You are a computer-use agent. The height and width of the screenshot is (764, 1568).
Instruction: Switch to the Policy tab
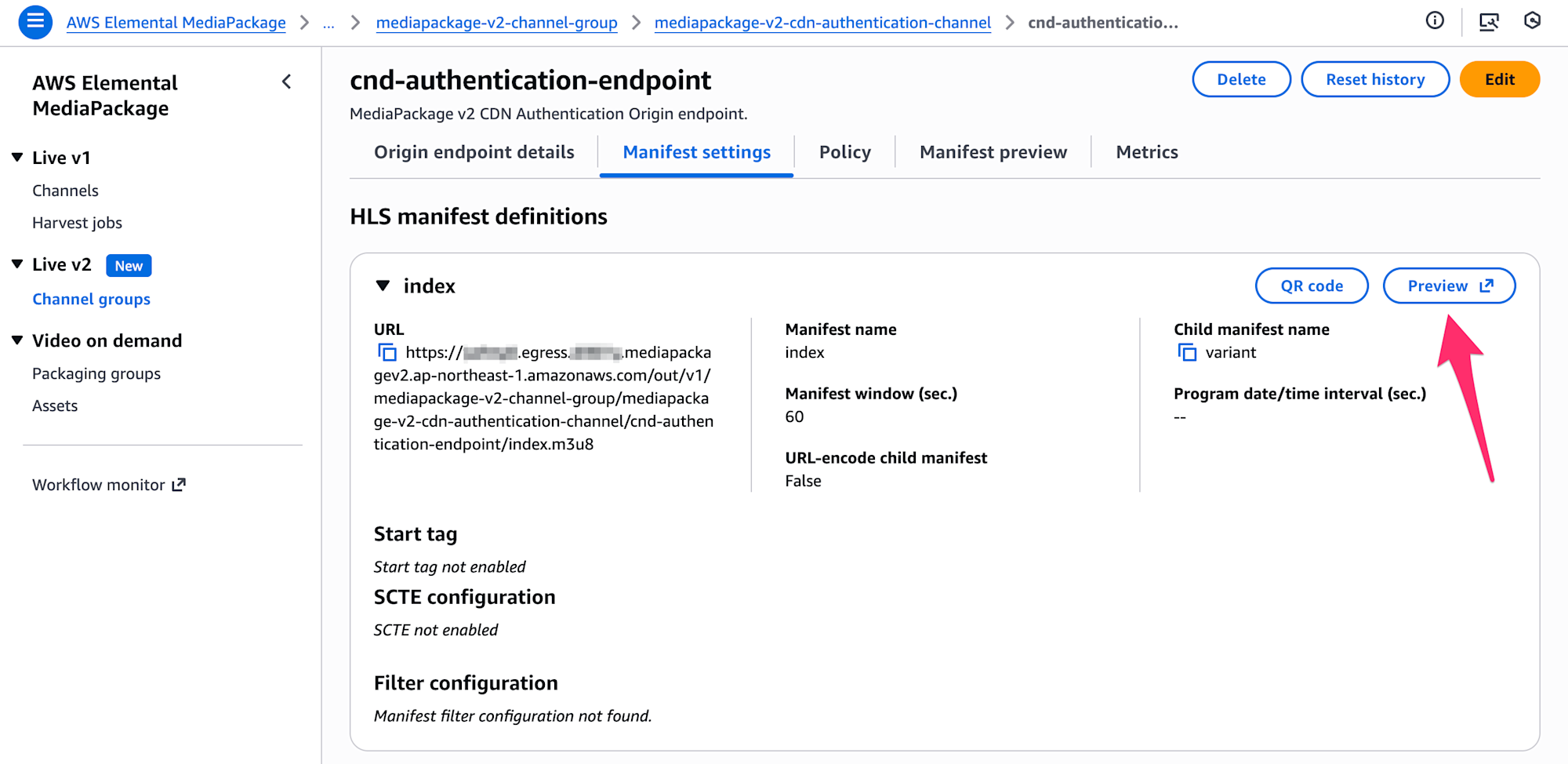coord(844,152)
